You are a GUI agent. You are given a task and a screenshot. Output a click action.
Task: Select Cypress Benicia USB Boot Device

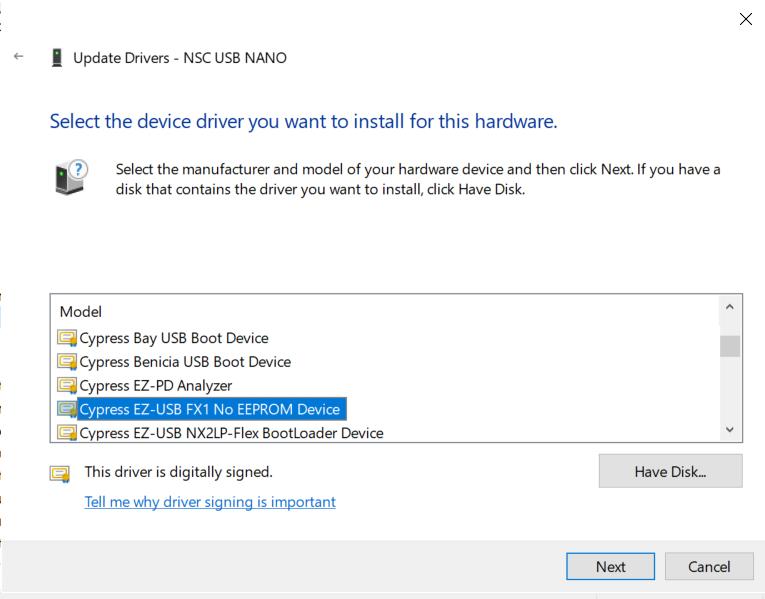coord(185,362)
